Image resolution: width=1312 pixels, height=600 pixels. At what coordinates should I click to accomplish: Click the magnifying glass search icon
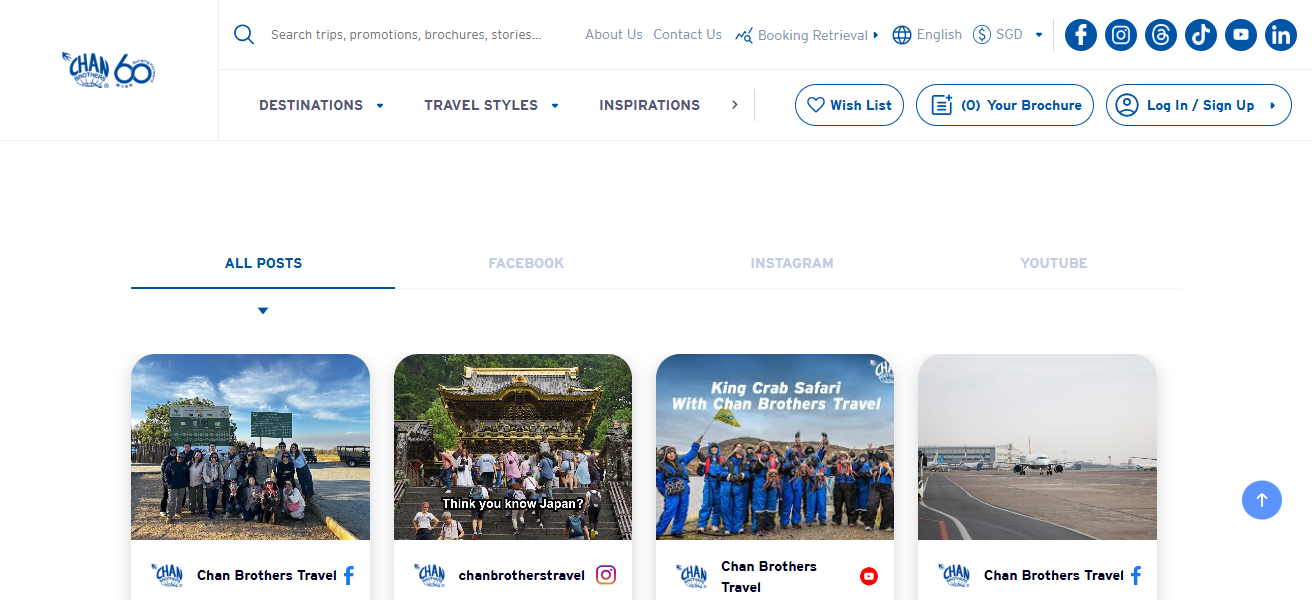243,33
